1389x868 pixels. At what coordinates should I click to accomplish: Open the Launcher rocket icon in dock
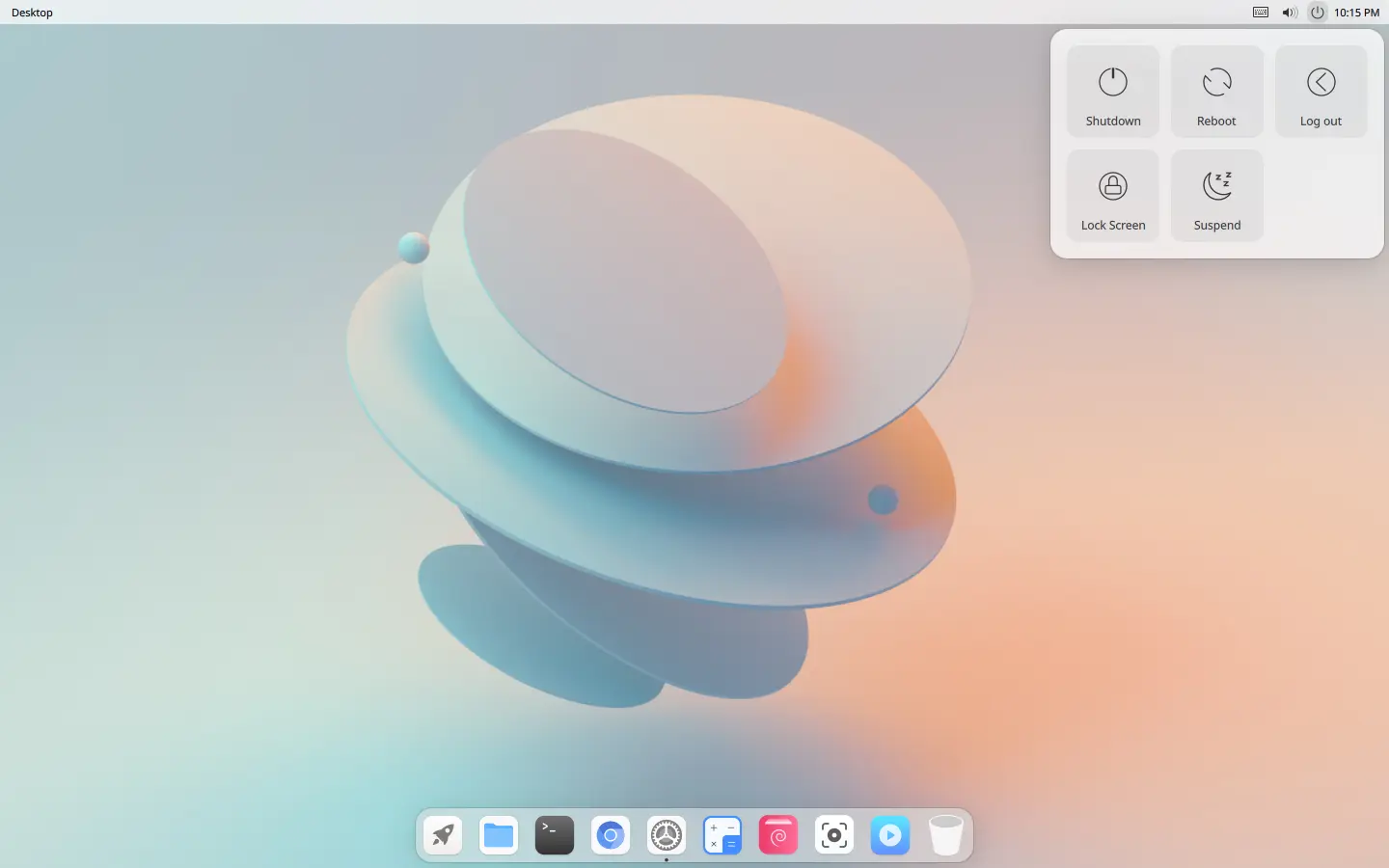click(x=443, y=835)
